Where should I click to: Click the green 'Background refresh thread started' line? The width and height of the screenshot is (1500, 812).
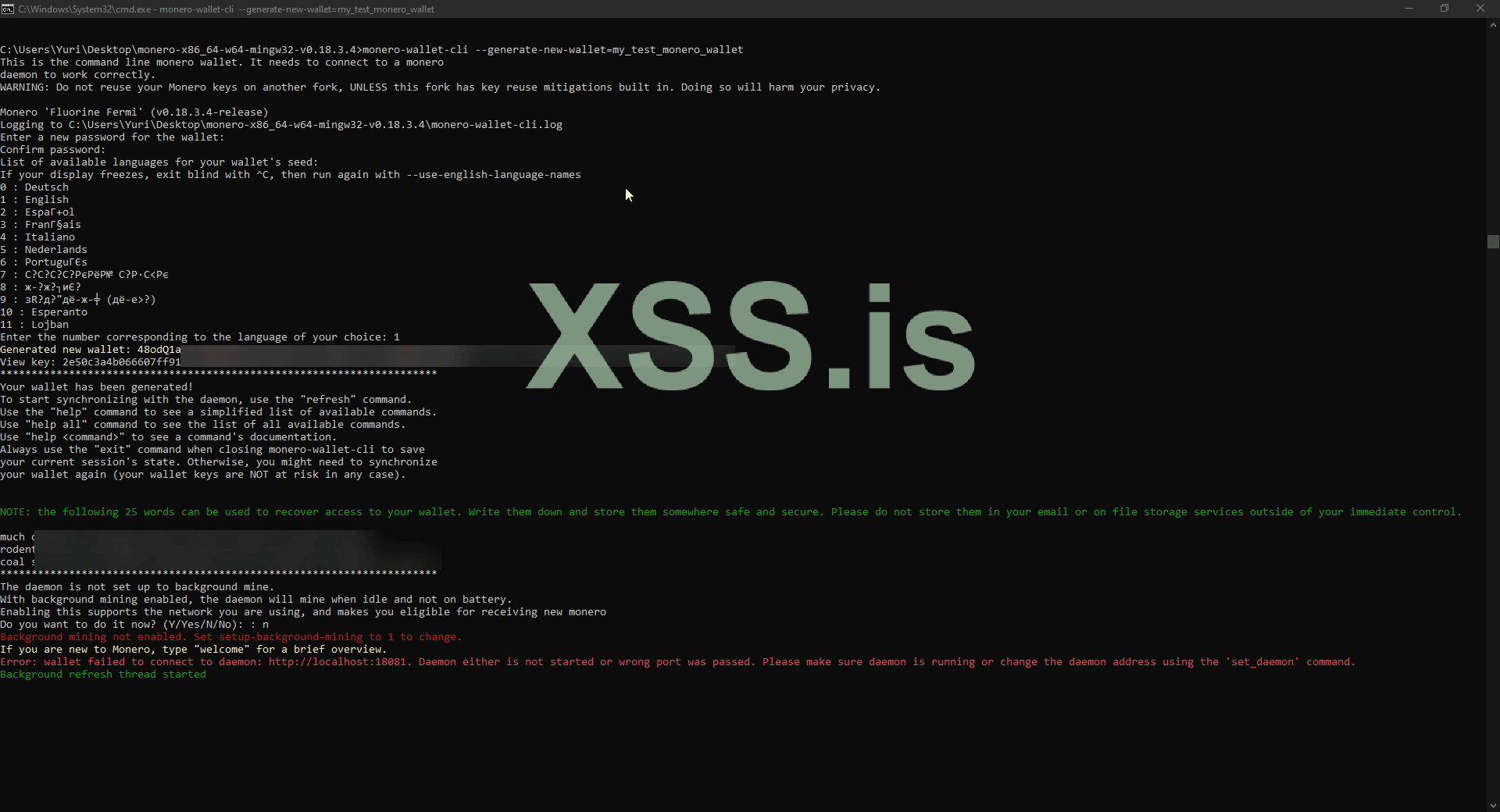[103, 675]
